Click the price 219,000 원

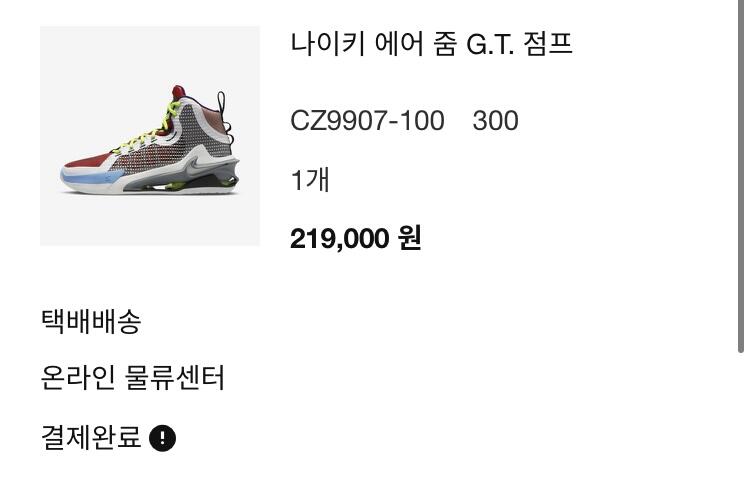[x=355, y=238]
